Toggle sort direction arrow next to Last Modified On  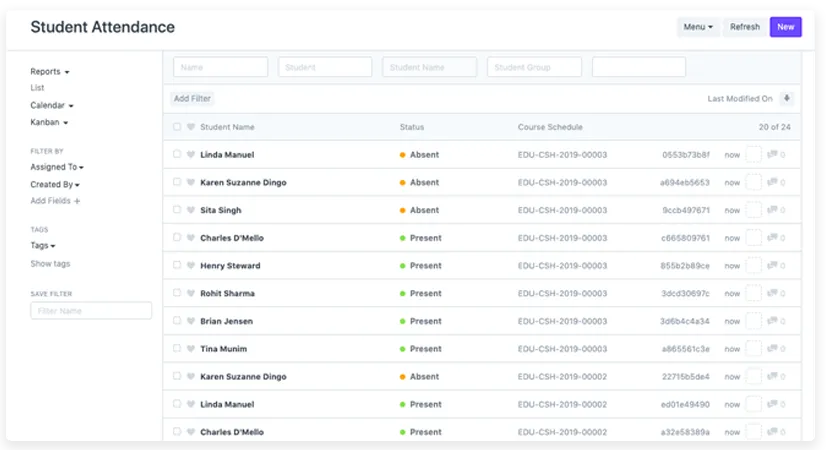(787, 99)
